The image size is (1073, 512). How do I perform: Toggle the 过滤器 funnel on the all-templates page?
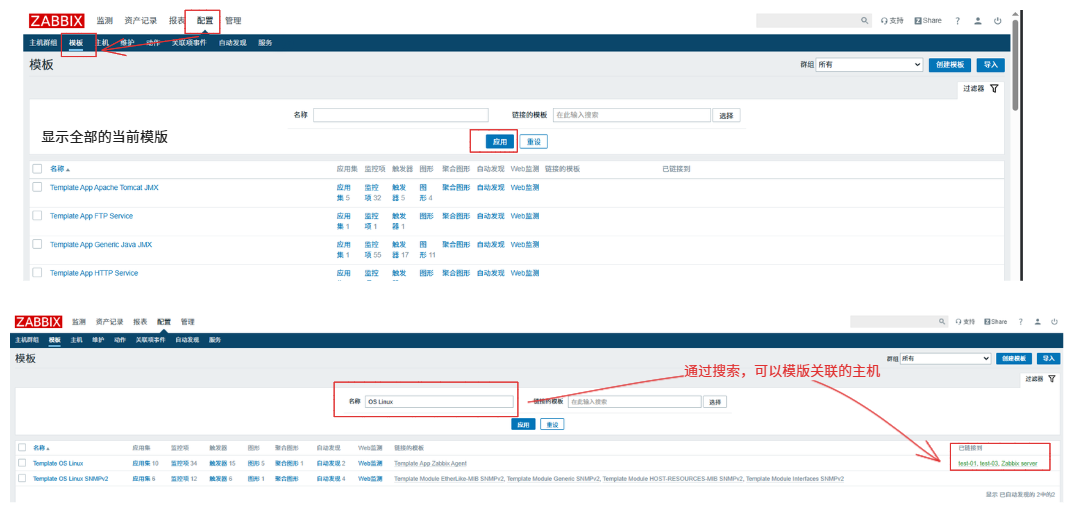(x=994, y=88)
